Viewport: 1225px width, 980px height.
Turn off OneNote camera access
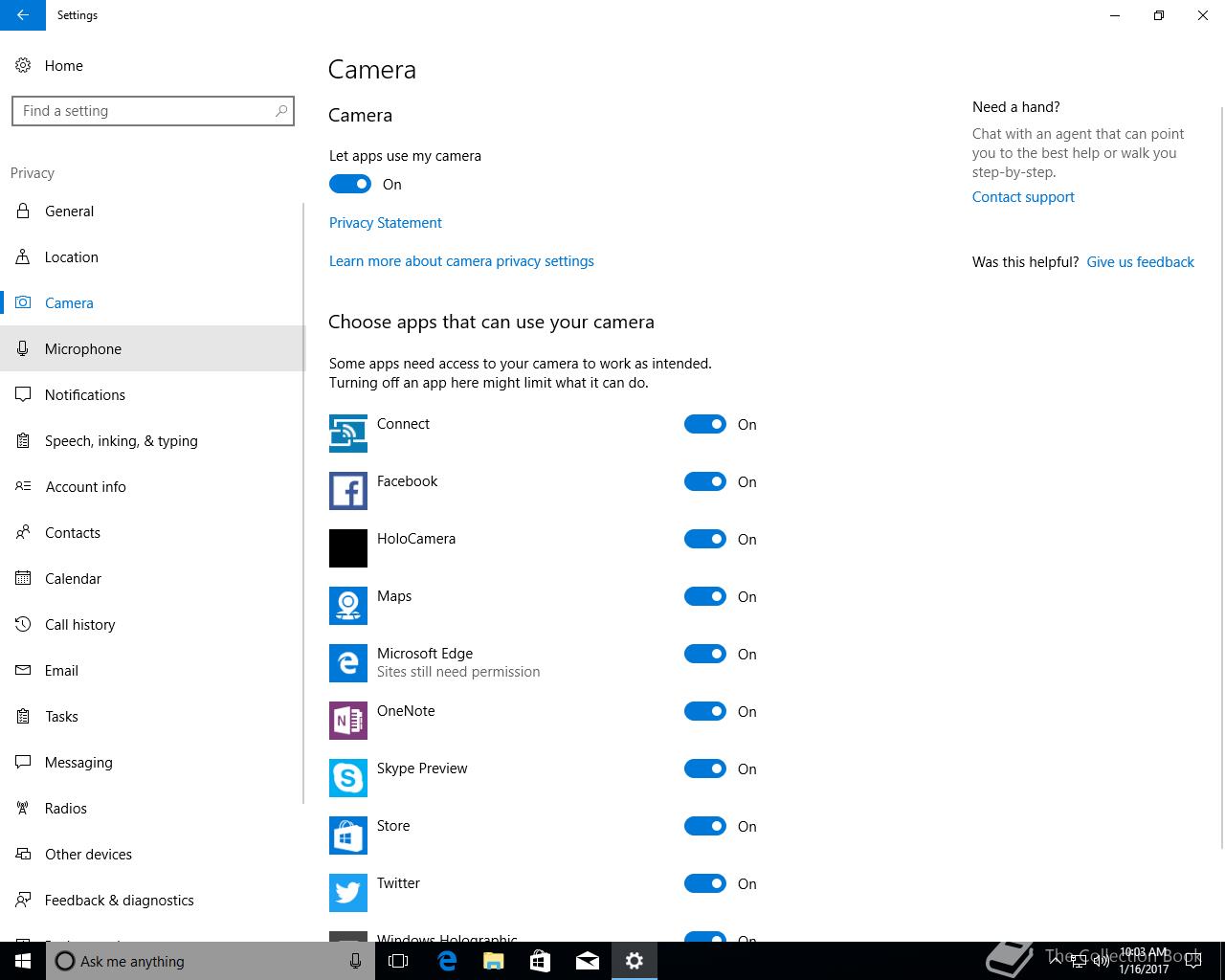[x=705, y=711]
